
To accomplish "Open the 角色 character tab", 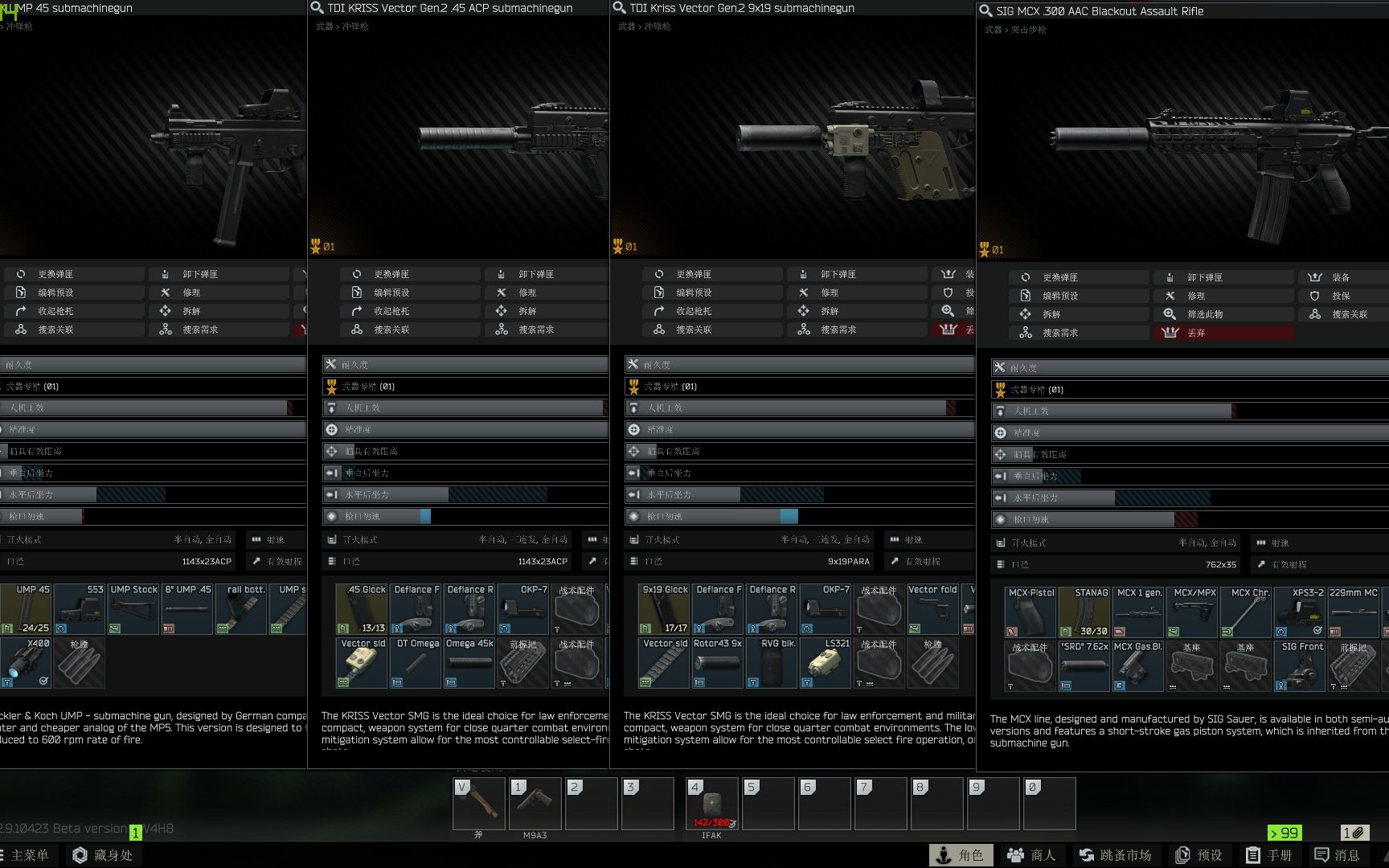I will 961,855.
